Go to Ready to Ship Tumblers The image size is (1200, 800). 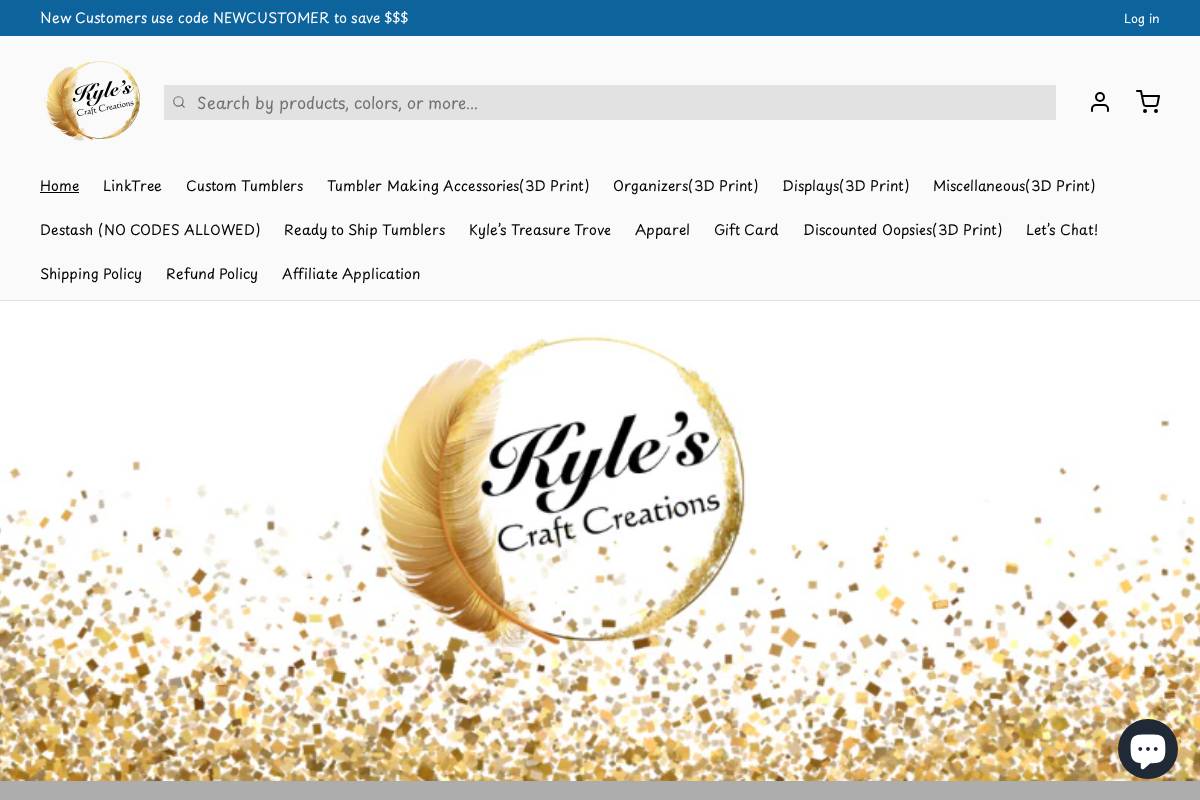tap(364, 230)
